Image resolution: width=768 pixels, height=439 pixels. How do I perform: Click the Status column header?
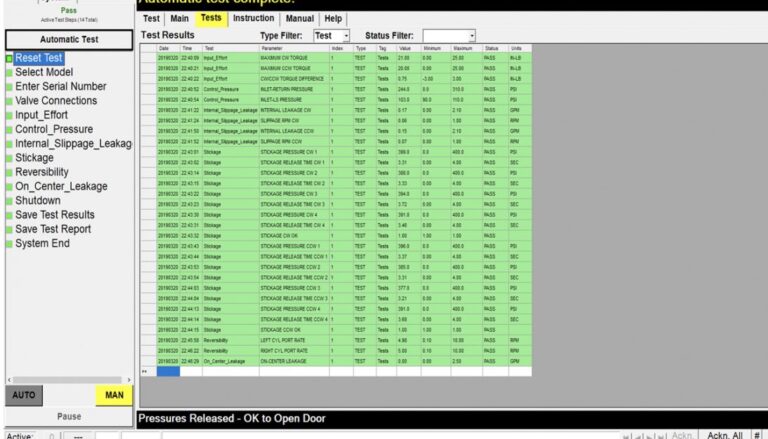coord(492,48)
